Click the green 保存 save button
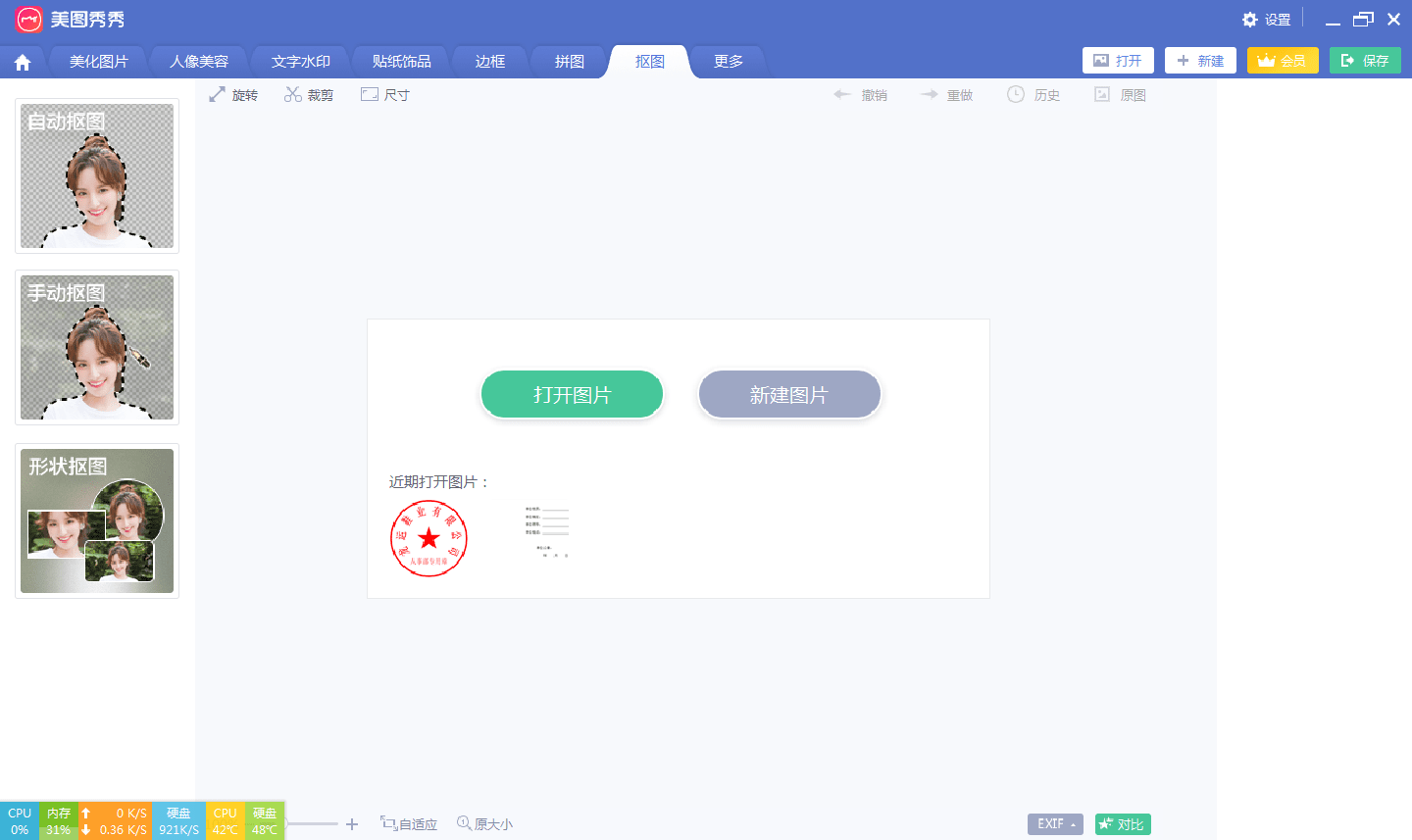1412x840 pixels. (1365, 60)
